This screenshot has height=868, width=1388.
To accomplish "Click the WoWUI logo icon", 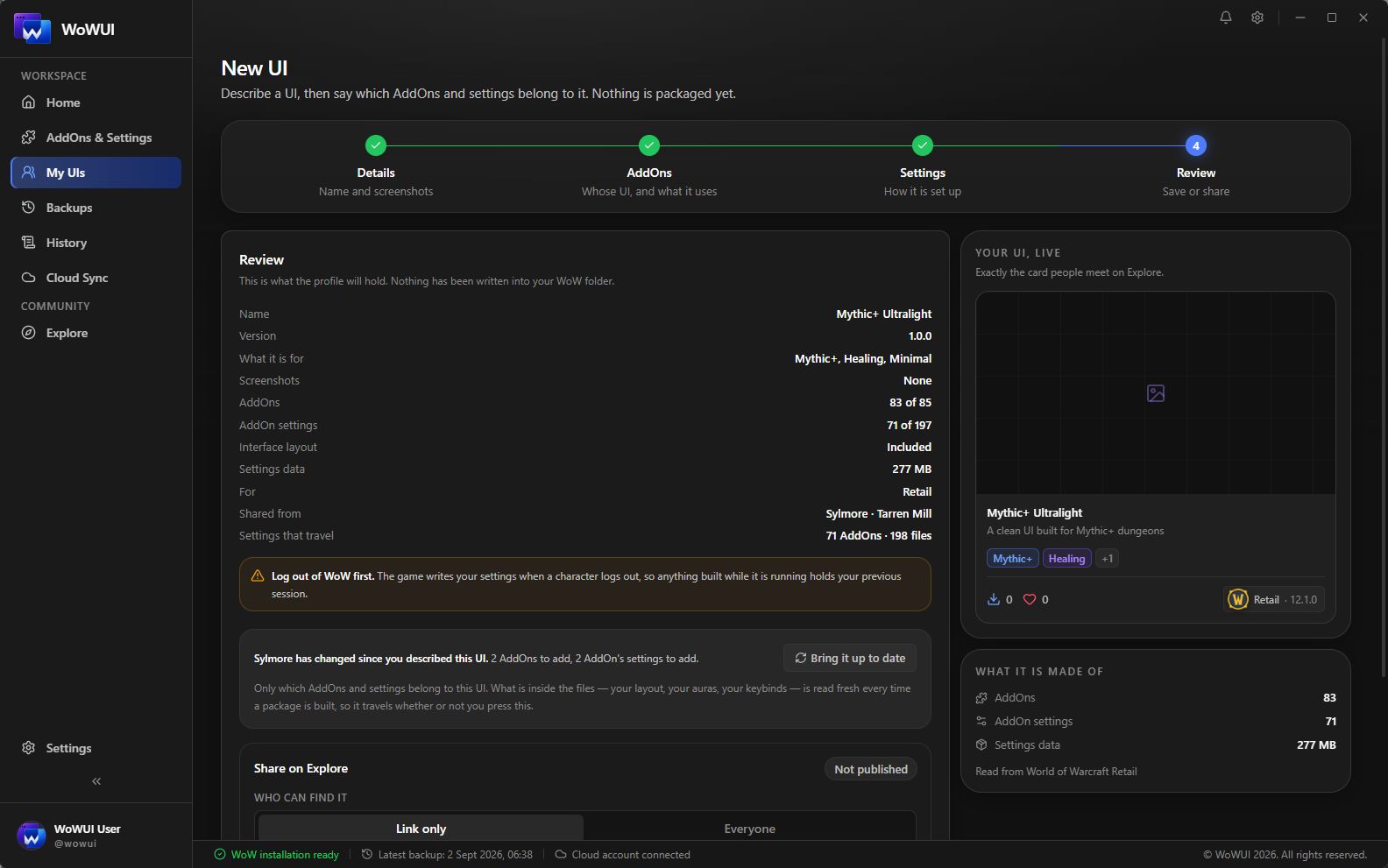I will pos(32,29).
